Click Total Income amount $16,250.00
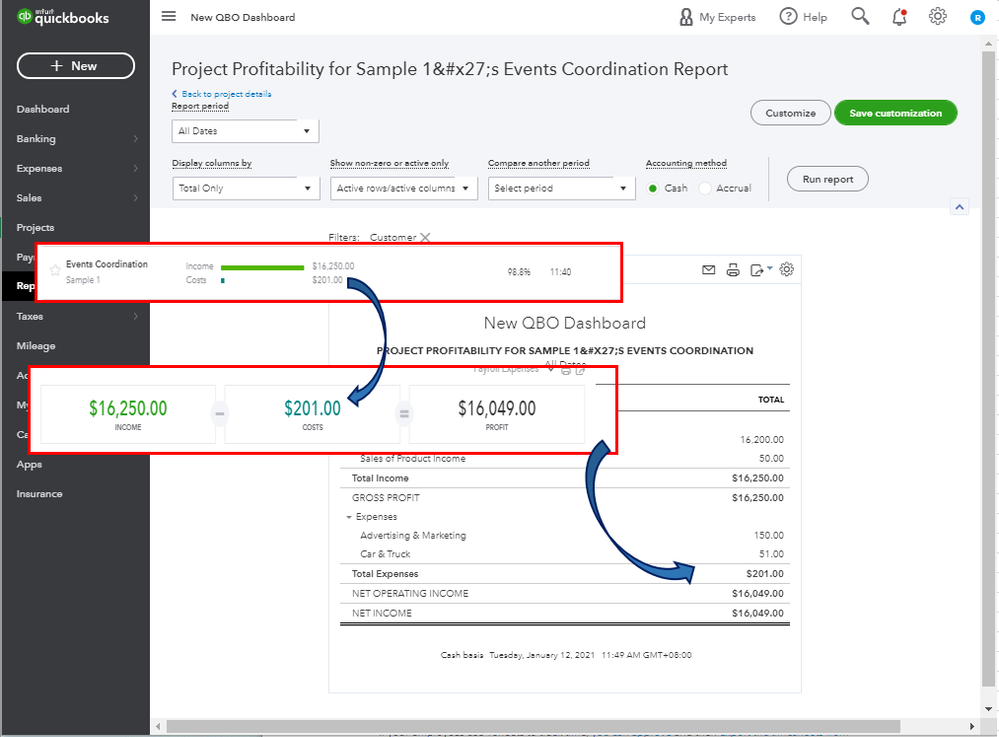This screenshot has height=737, width=999. 758,478
